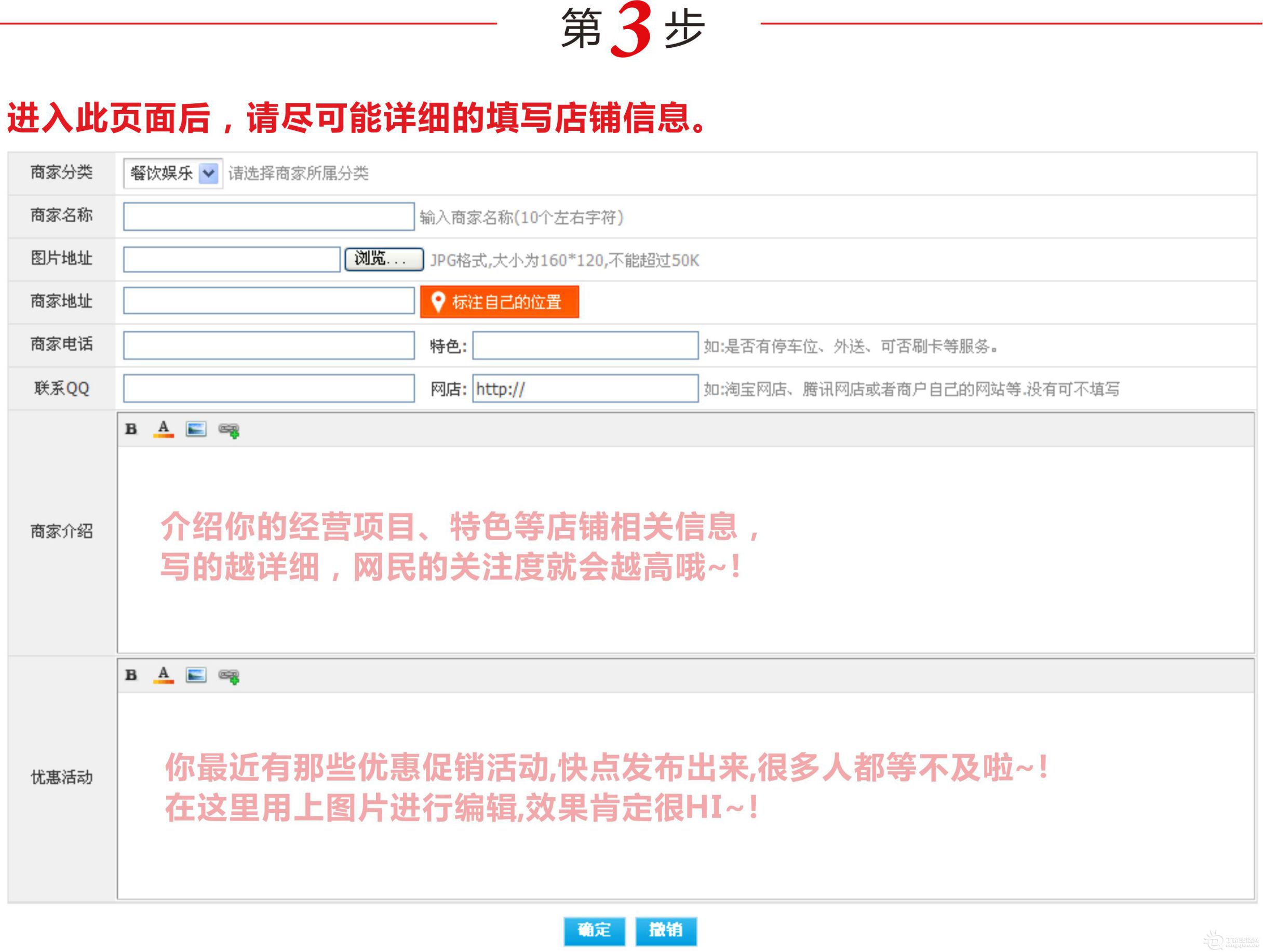Open font color in promotions editor
The image size is (1263, 952).
click(x=163, y=675)
